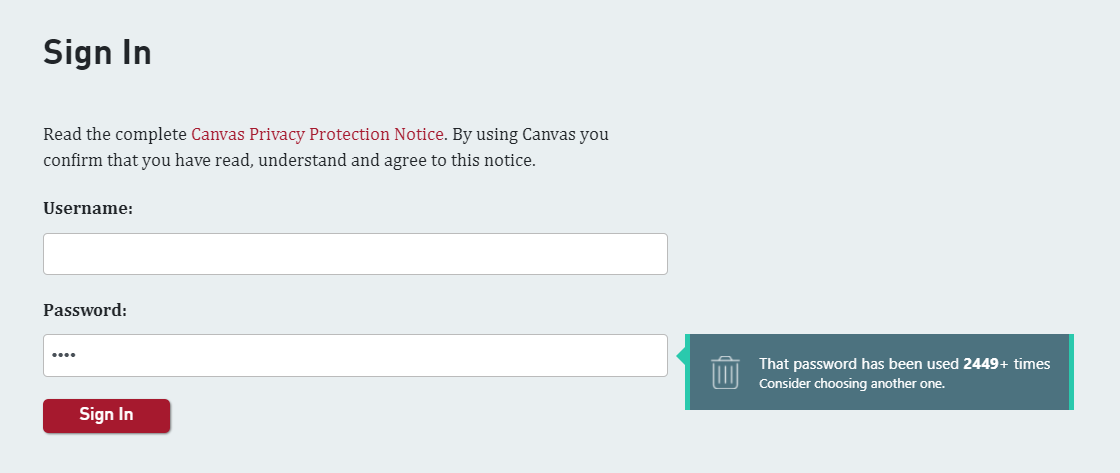This screenshot has height=473, width=1120.
Task: Click the red Sign In button
Action: [106, 415]
